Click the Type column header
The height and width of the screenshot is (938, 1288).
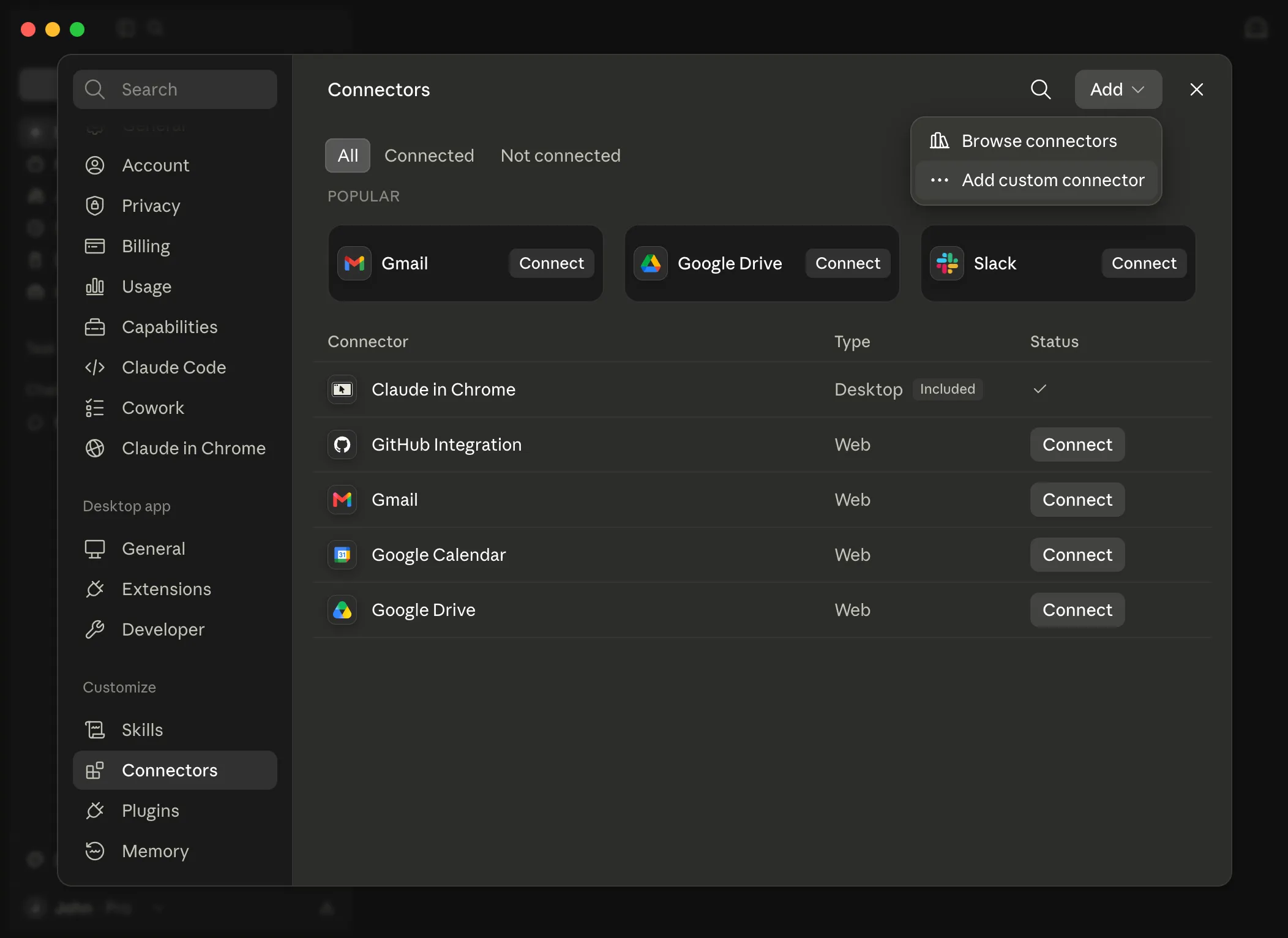coord(852,342)
